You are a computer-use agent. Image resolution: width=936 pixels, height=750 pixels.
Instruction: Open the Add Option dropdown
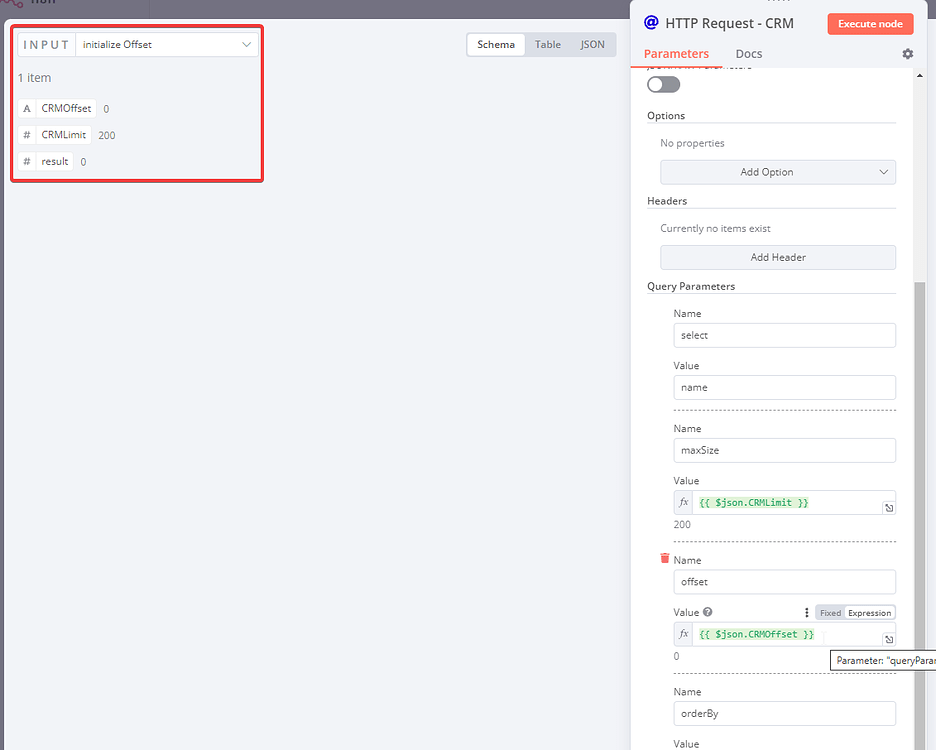click(777, 172)
